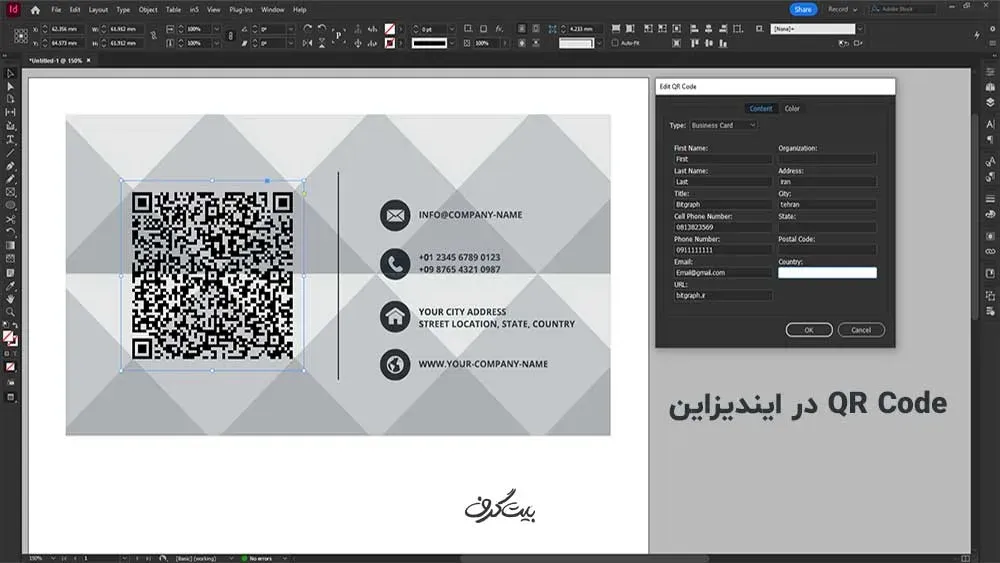Activate the Type tool
1000x563 pixels.
pos(10,139)
